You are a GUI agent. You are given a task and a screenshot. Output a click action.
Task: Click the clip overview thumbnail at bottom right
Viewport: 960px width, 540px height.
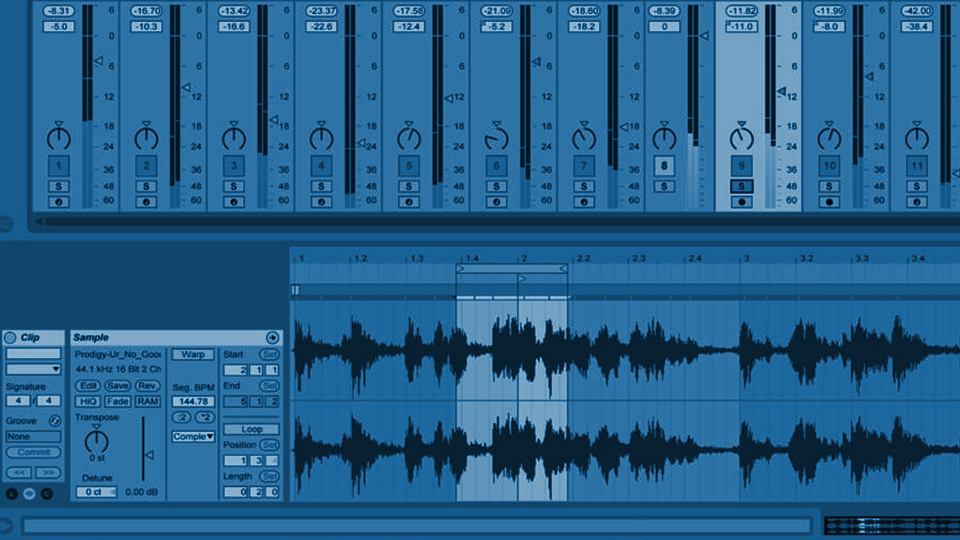(891, 525)
